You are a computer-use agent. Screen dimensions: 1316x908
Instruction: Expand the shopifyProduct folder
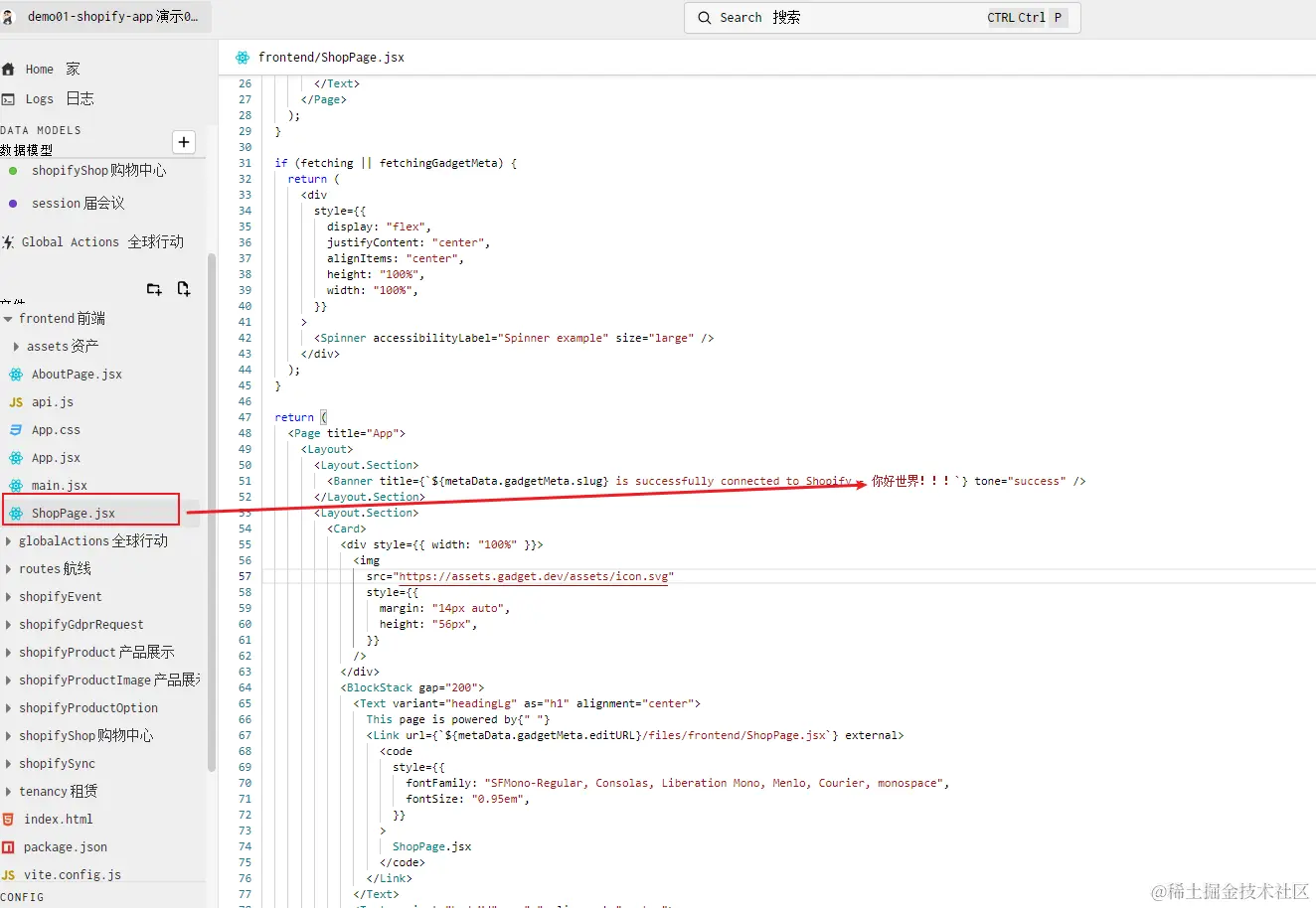point(8,653)
